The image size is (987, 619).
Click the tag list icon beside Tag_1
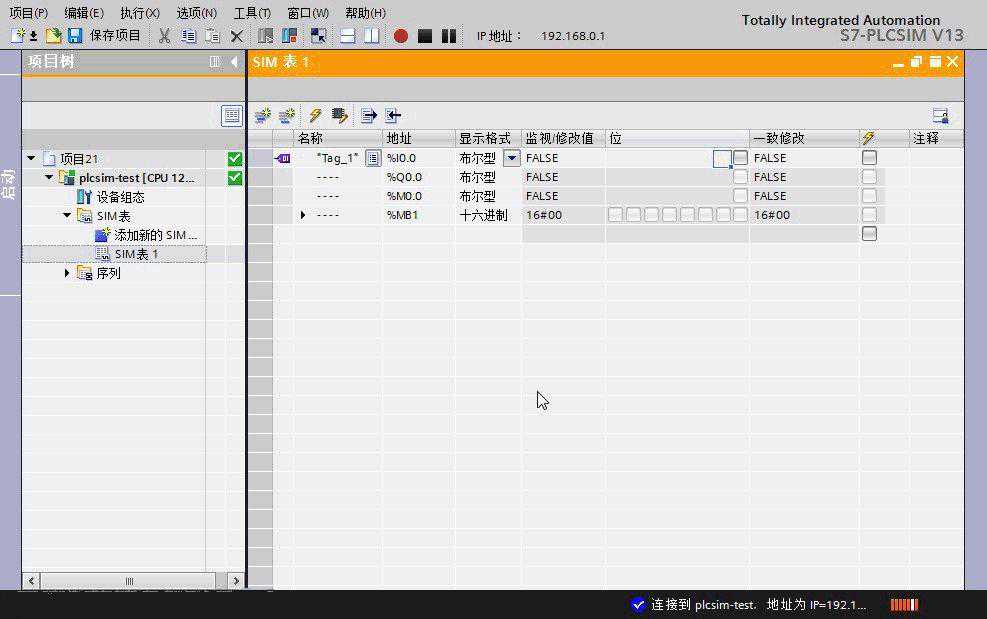pyautogui.click(x=373, y=158)
